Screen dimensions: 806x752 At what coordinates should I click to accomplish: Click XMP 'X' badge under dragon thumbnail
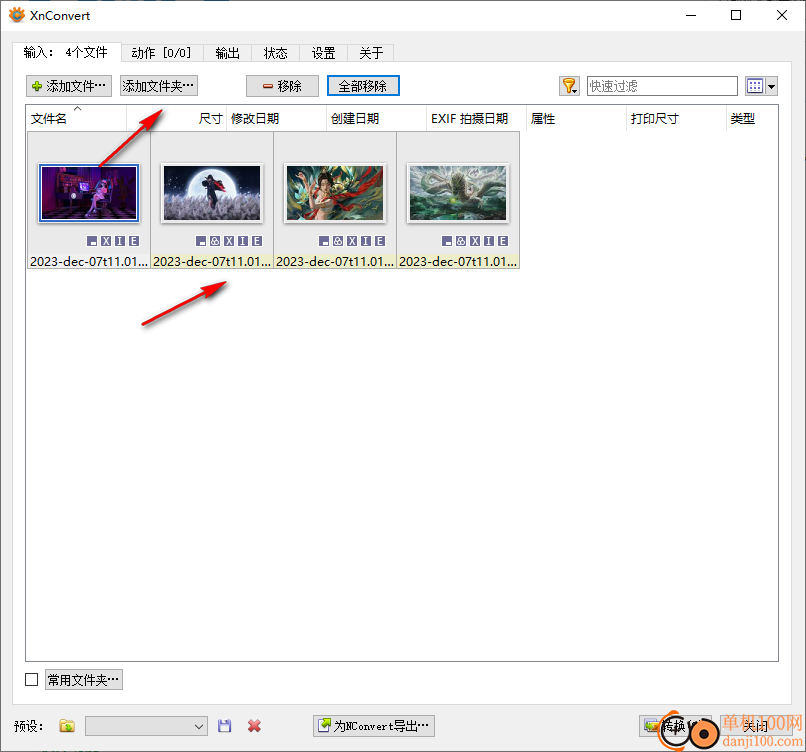[475, 241]
